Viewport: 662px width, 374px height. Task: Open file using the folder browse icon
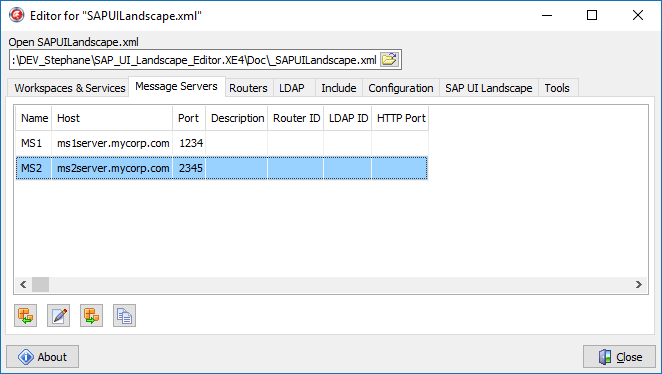[389, 60]
